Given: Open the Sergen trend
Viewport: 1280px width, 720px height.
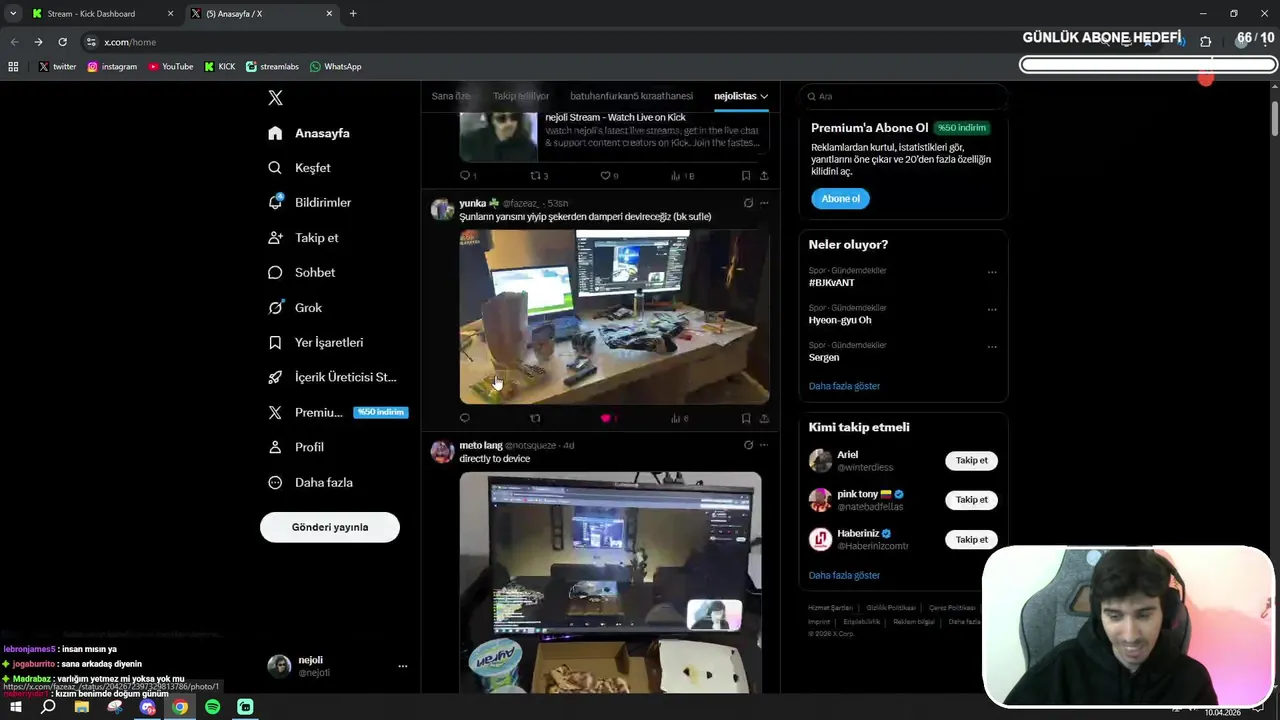Looking at the screenshot, I should click(x=824, y=357).
